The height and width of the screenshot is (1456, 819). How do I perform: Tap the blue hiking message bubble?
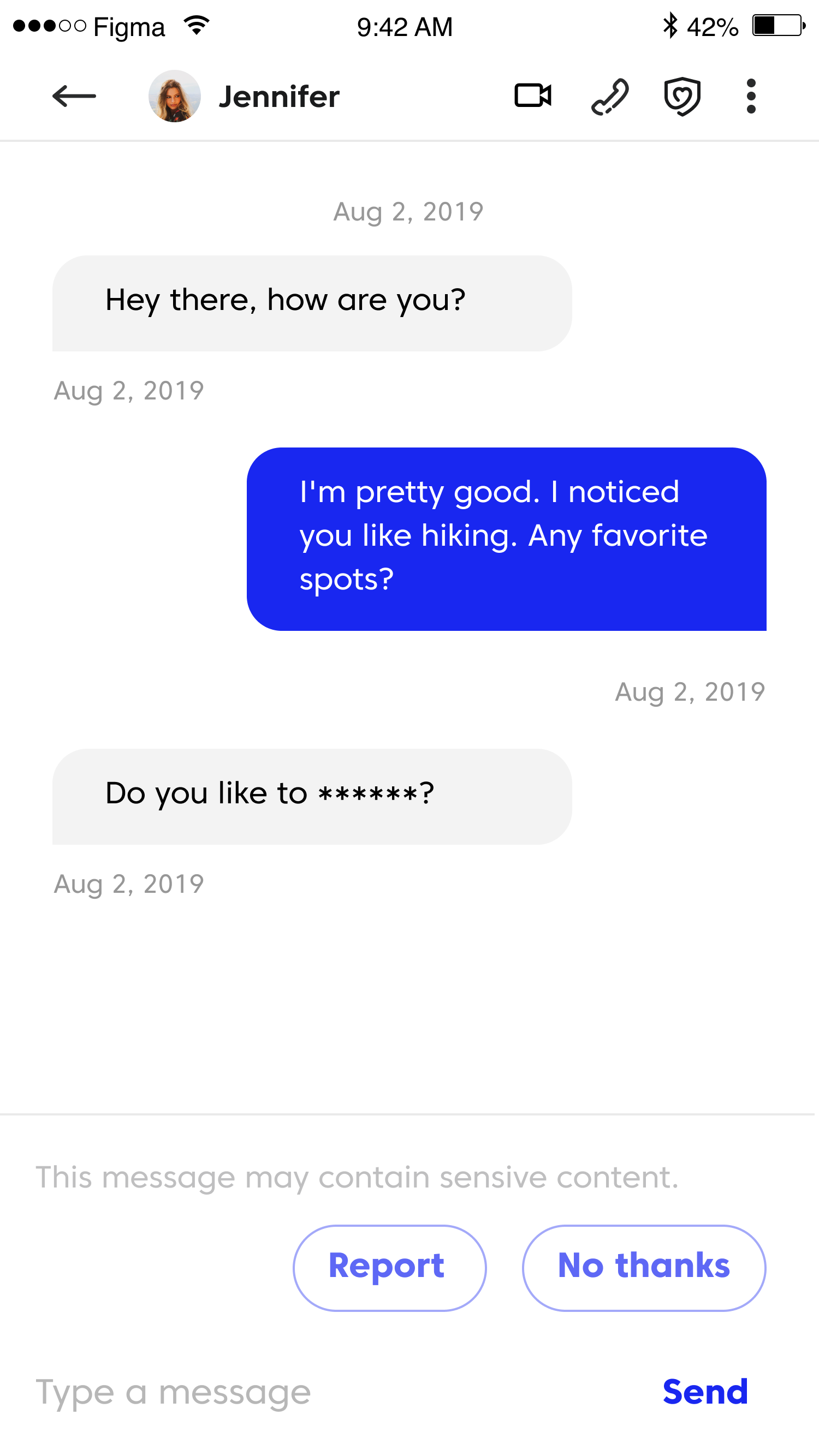tap(506, 539)
